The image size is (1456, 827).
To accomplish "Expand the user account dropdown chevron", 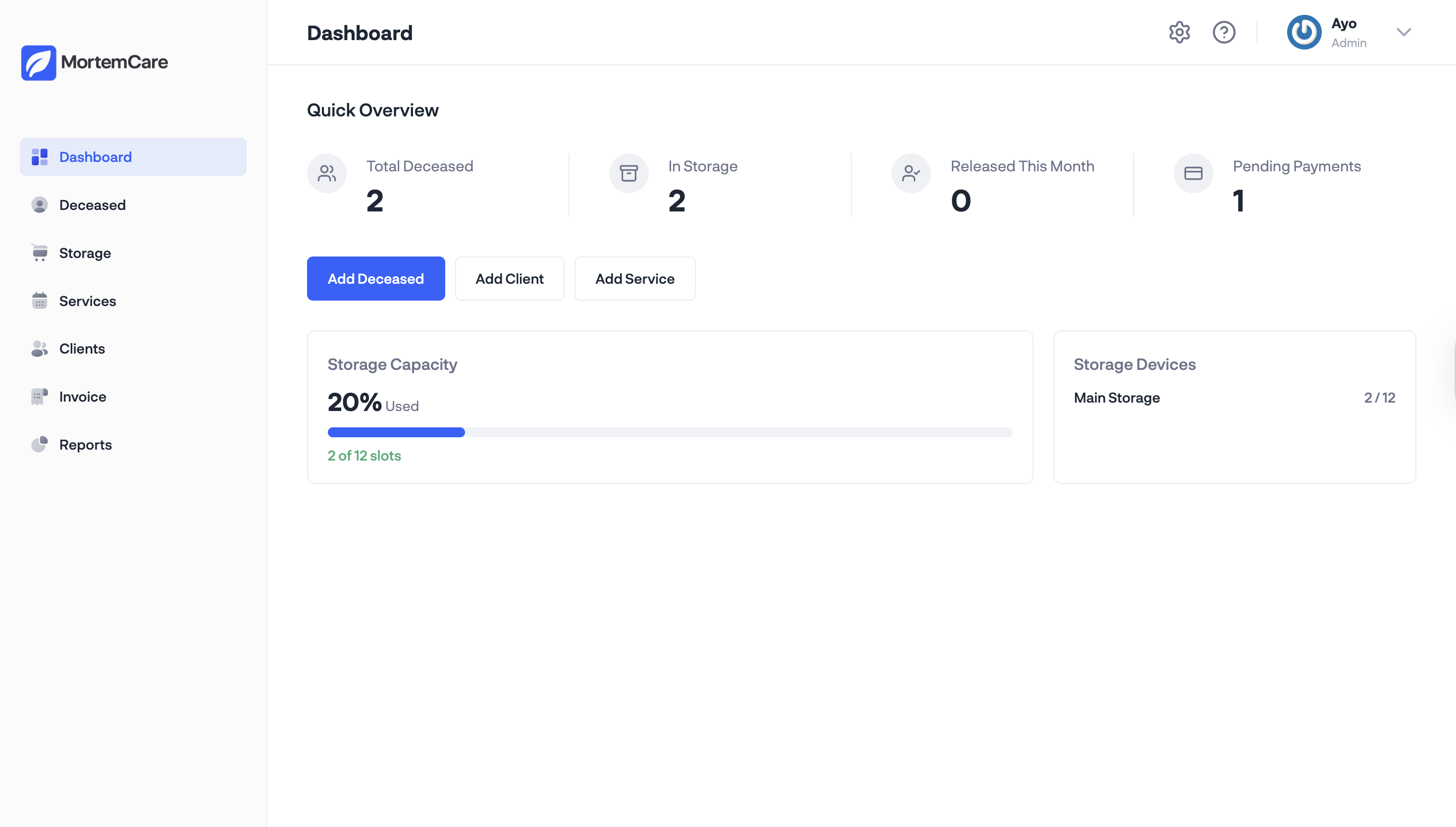I will click(x=1404, y=32).
